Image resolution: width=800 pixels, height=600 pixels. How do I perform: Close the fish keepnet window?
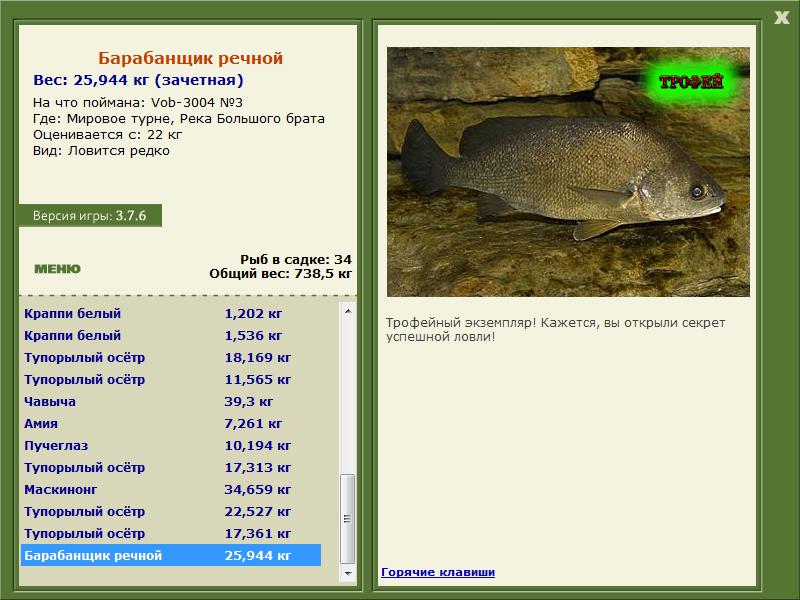pyautogui.click(x=781, y=18)
